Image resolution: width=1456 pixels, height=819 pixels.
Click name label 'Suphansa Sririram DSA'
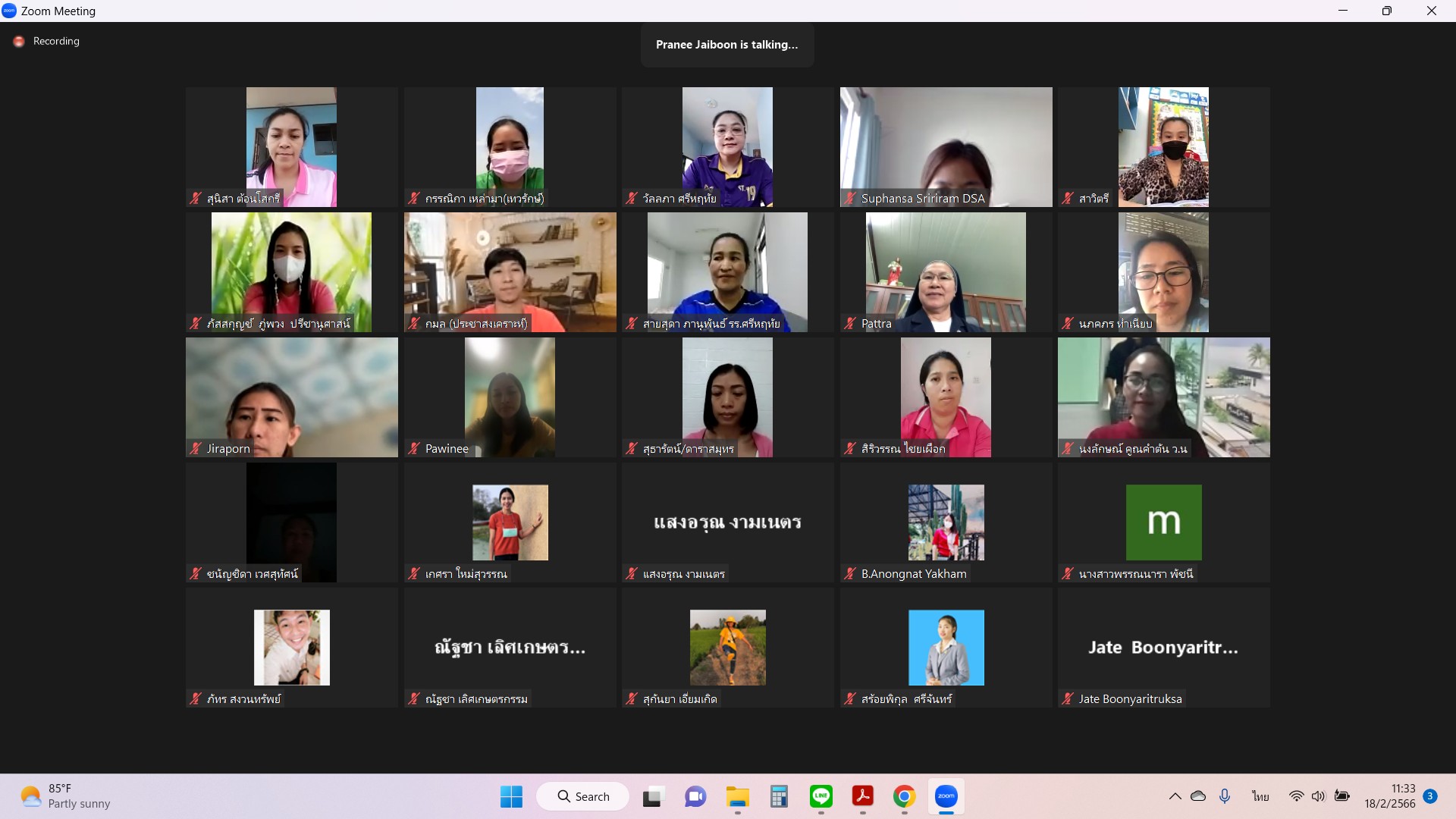(923, 199)
